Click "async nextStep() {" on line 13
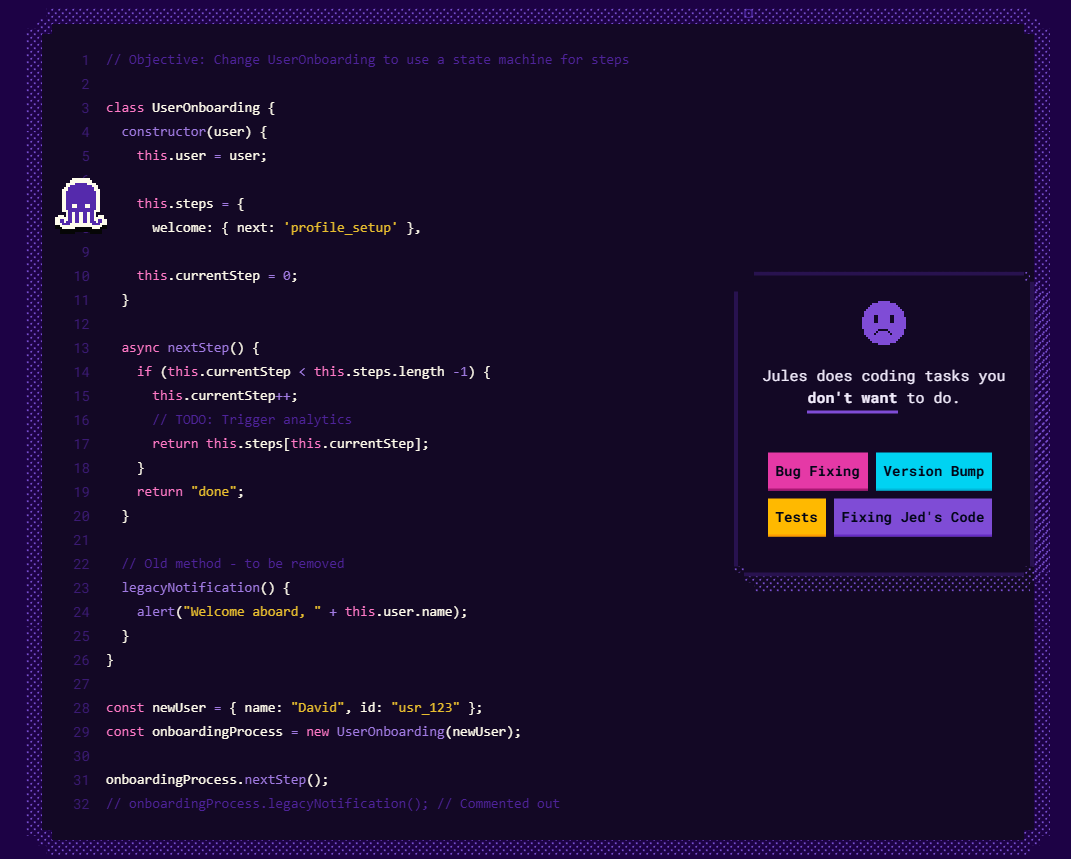The image size is (1071, 859). click(191, 348)
